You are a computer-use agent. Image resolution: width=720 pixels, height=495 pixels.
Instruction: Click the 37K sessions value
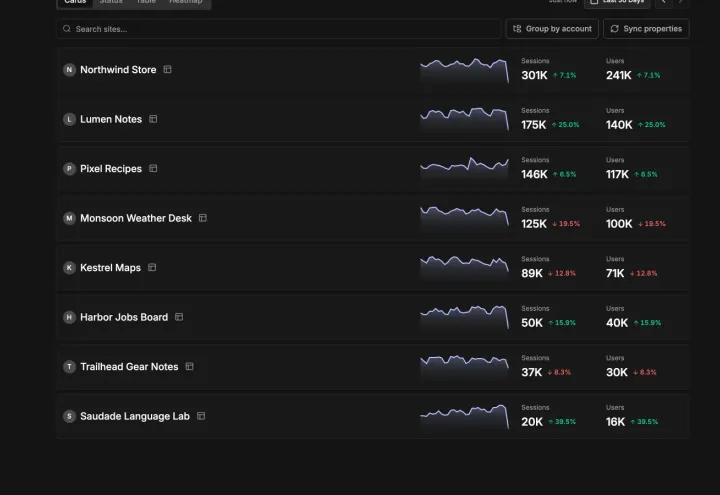(532, 372)
